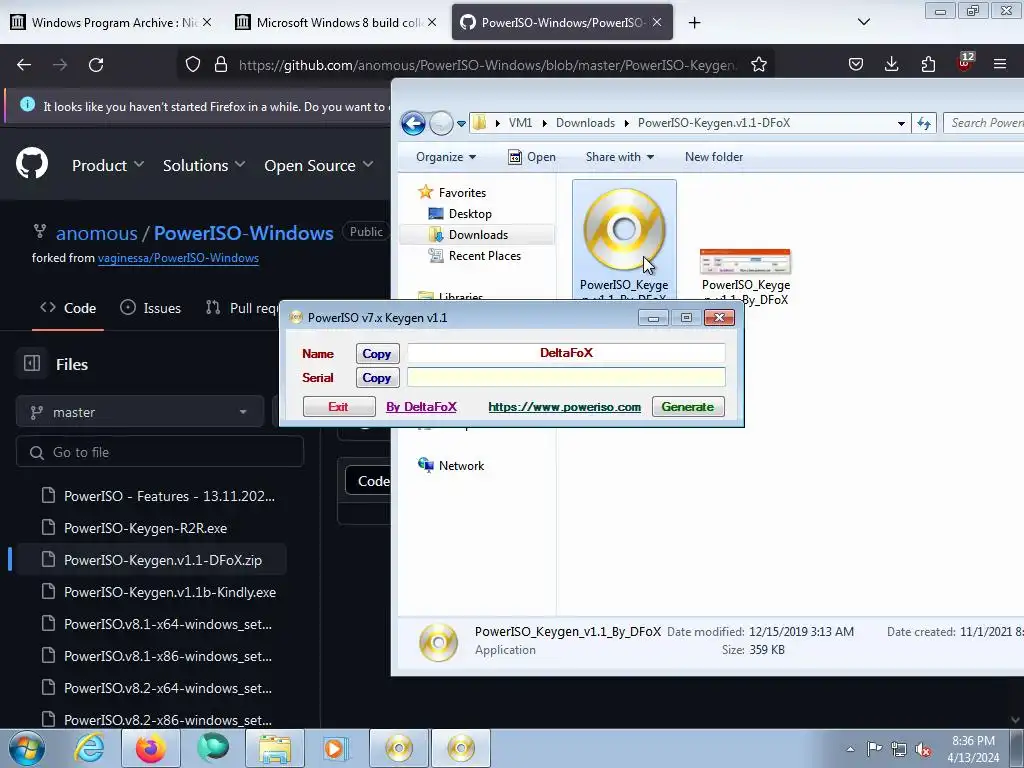Click the uBlock extension icon with badge 12
This screenshot has width=1024, height=768.
[x=965, y=62]
